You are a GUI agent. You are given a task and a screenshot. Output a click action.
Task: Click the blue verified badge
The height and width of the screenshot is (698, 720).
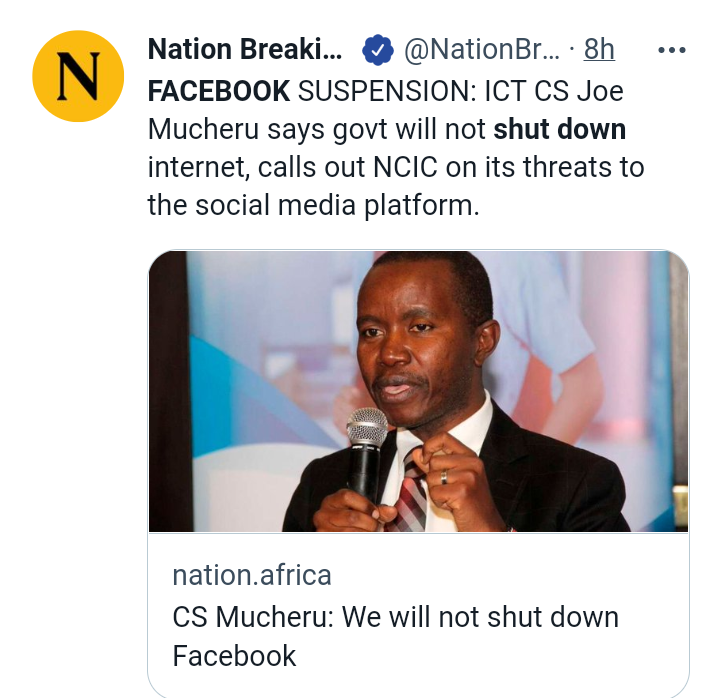377,50
